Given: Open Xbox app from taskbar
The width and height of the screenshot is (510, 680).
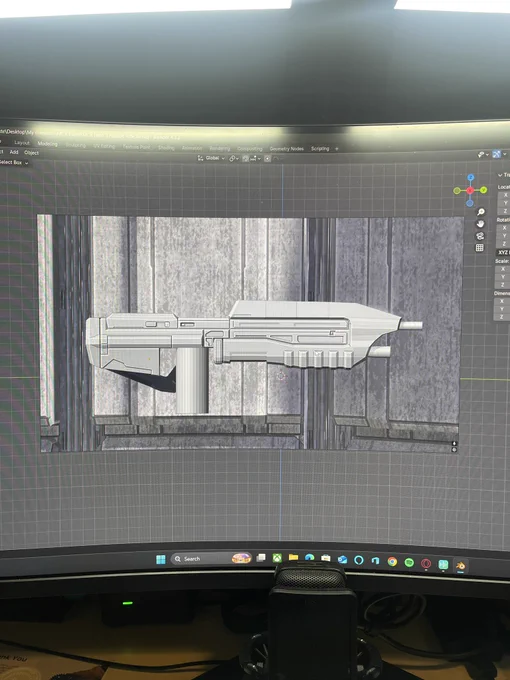Looking at the screenshot, I should (277, 558).
